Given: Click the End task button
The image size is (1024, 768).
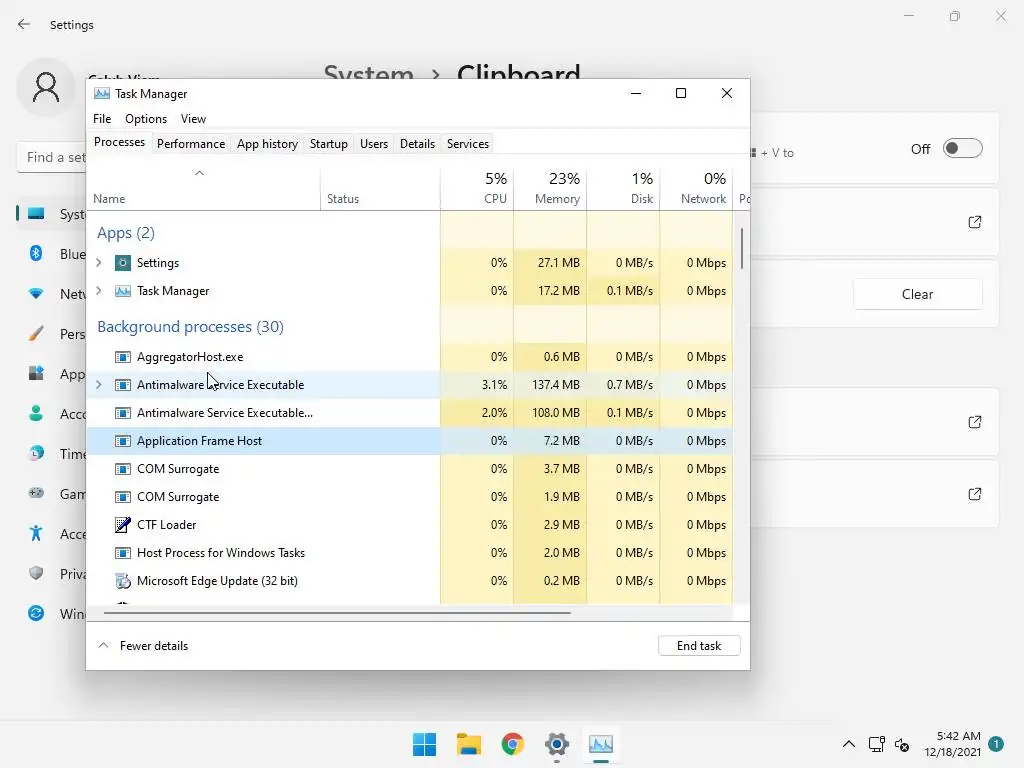Looking at the screenshot, I should tap(699, 645).
